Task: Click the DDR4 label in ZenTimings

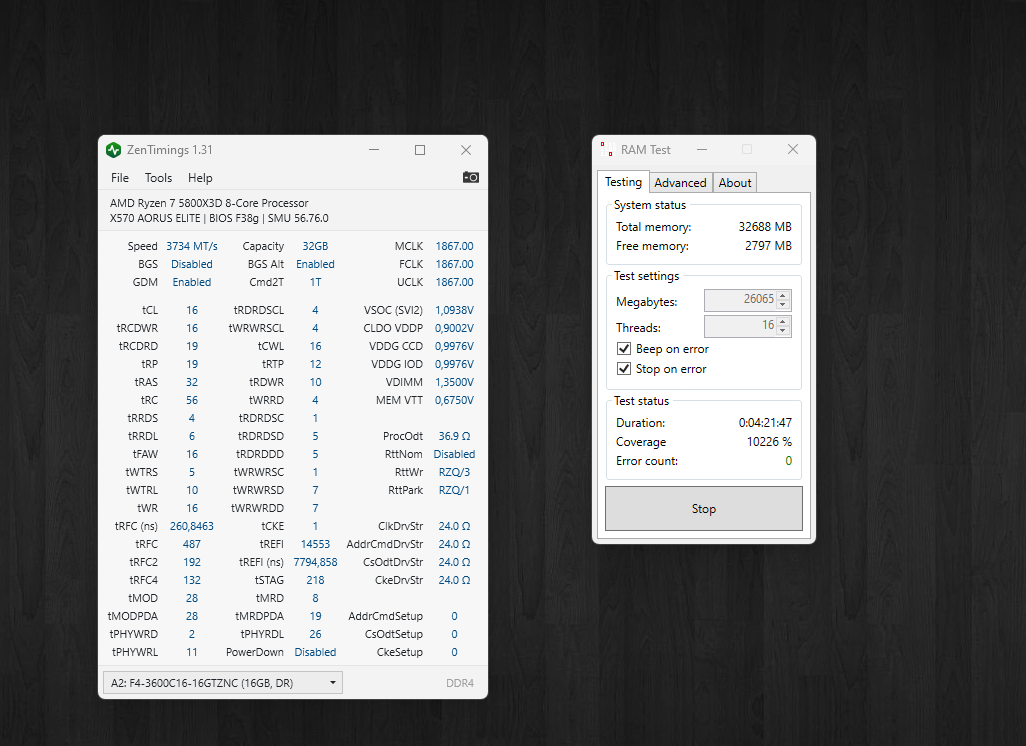Action: pyautogui.click(x=459, y=683)
